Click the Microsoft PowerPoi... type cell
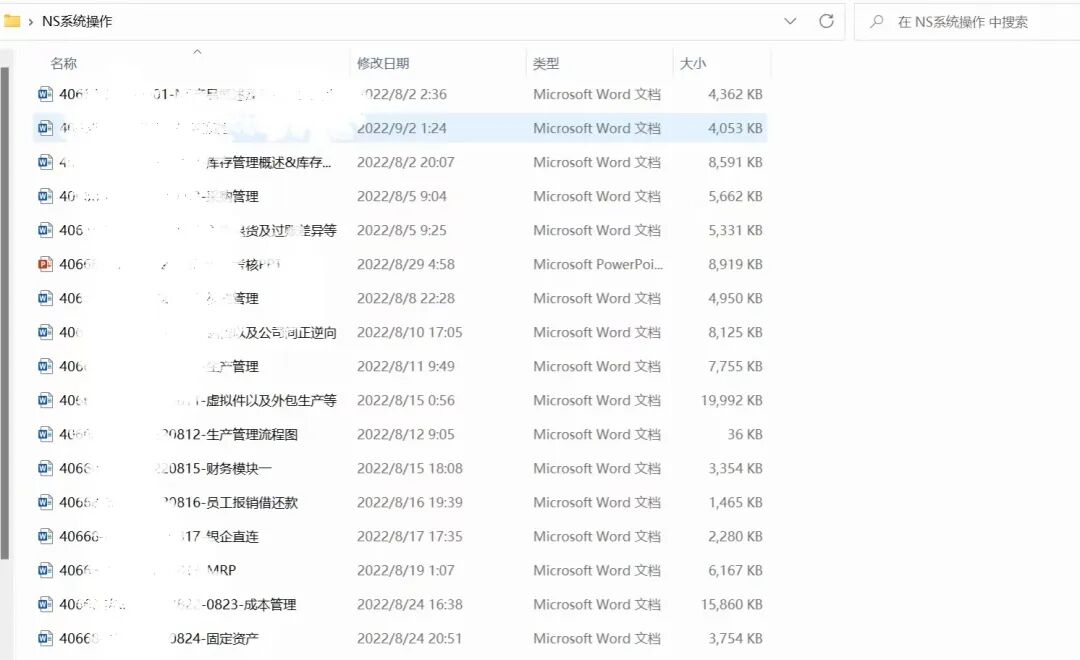 pos(598,264)
